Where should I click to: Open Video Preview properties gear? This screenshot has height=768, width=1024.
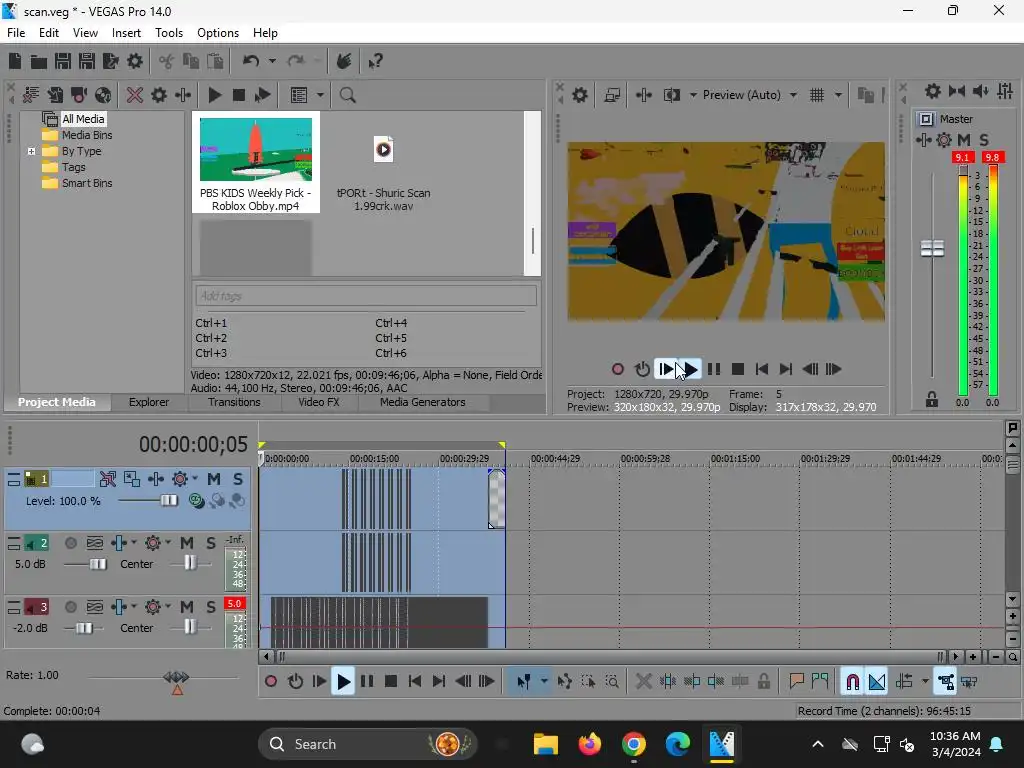click(579, 95)
